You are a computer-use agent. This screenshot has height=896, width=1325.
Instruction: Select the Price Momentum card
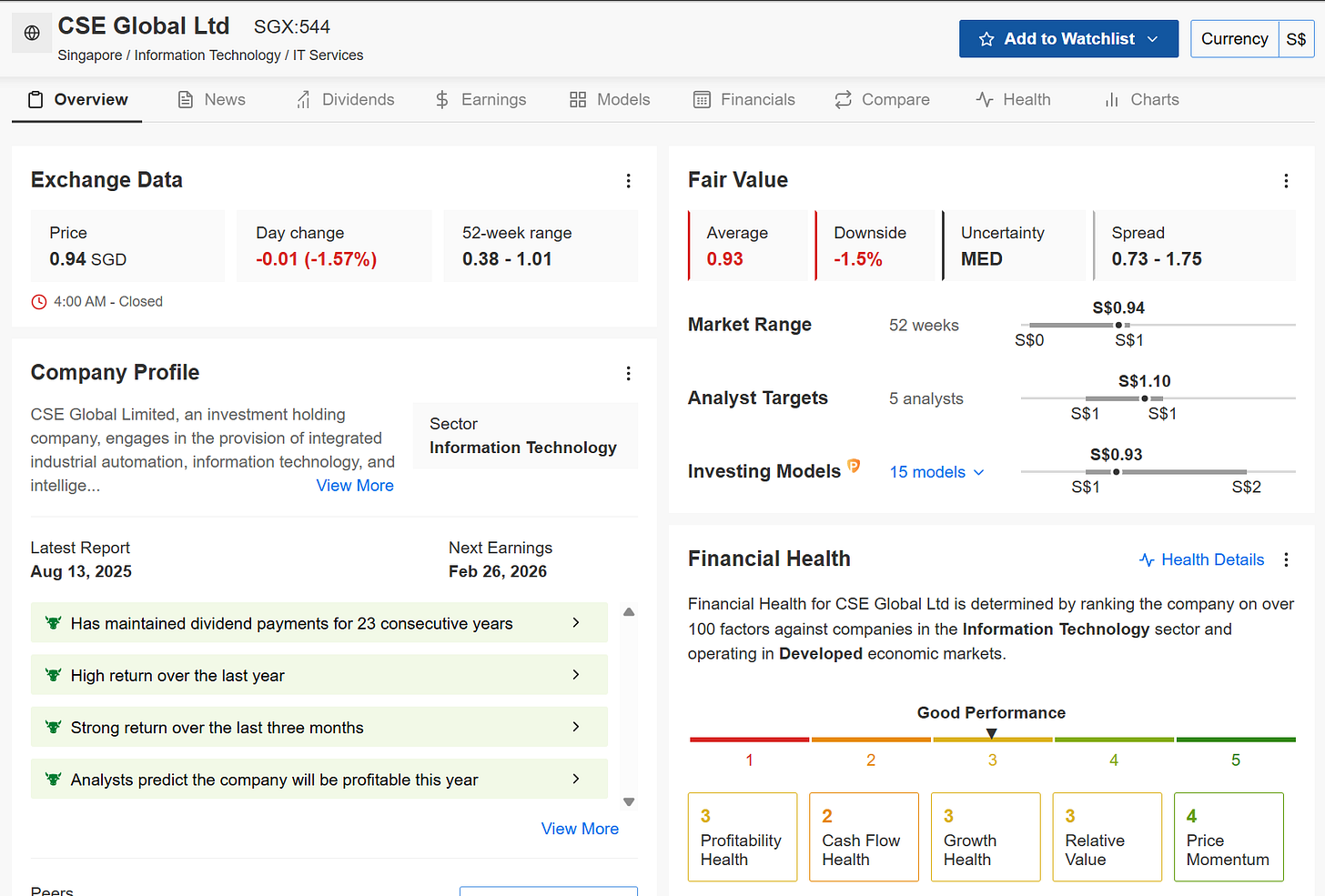(1229, 837)
